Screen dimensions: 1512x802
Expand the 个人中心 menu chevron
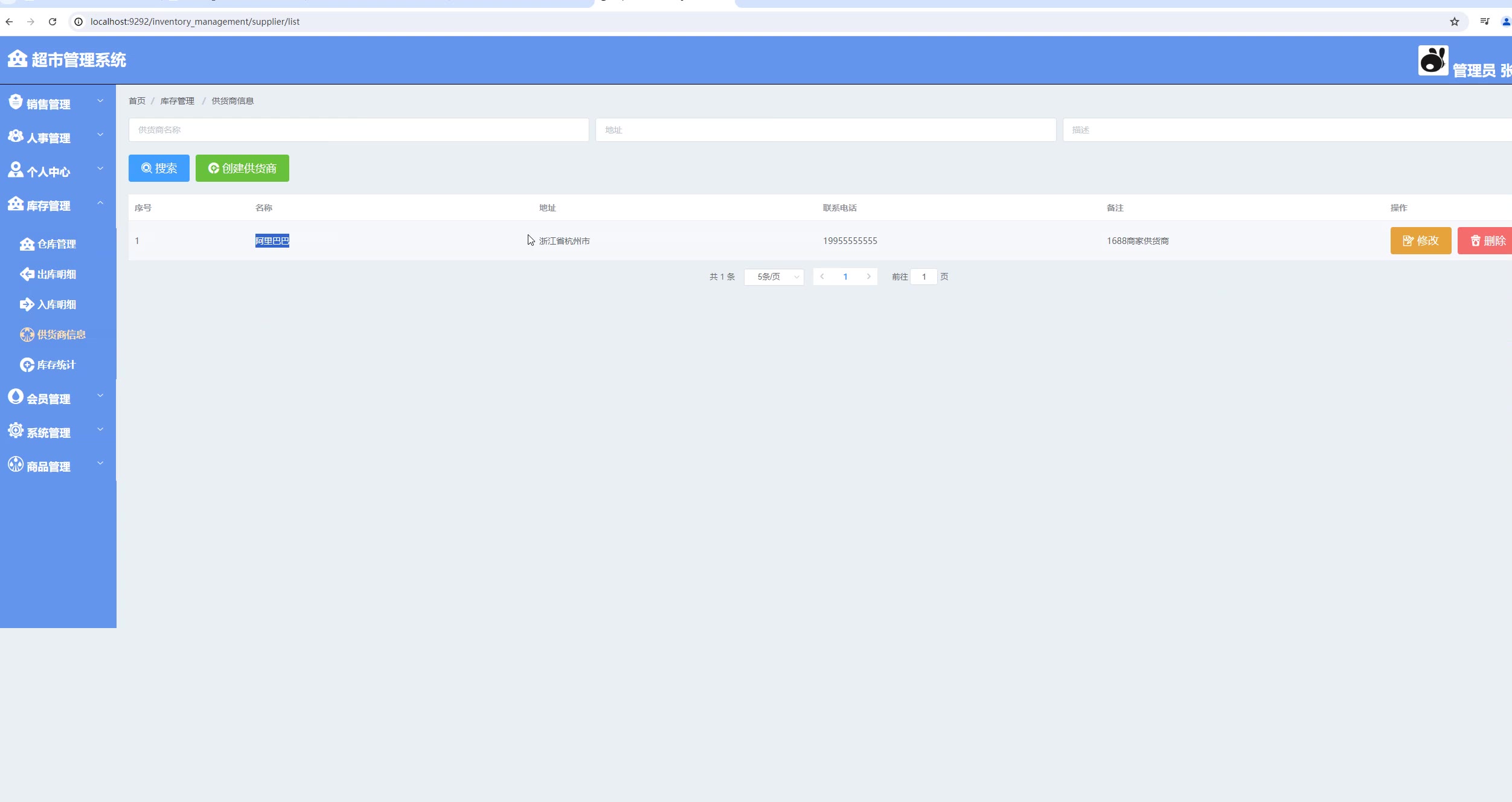coord(100,169)
